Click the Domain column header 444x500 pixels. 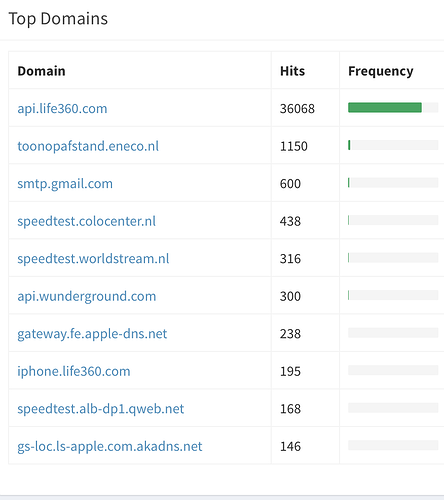click(x=41, y=71)
